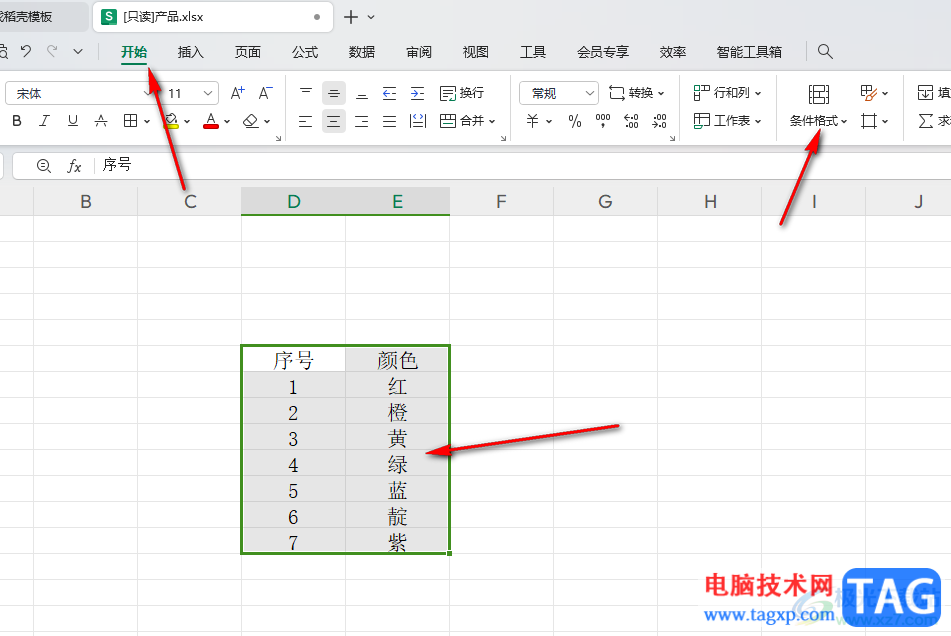This screenshot has height=636, width=951.
Task: Open the 审阅 ribbon tab
Action: [418, 52]
